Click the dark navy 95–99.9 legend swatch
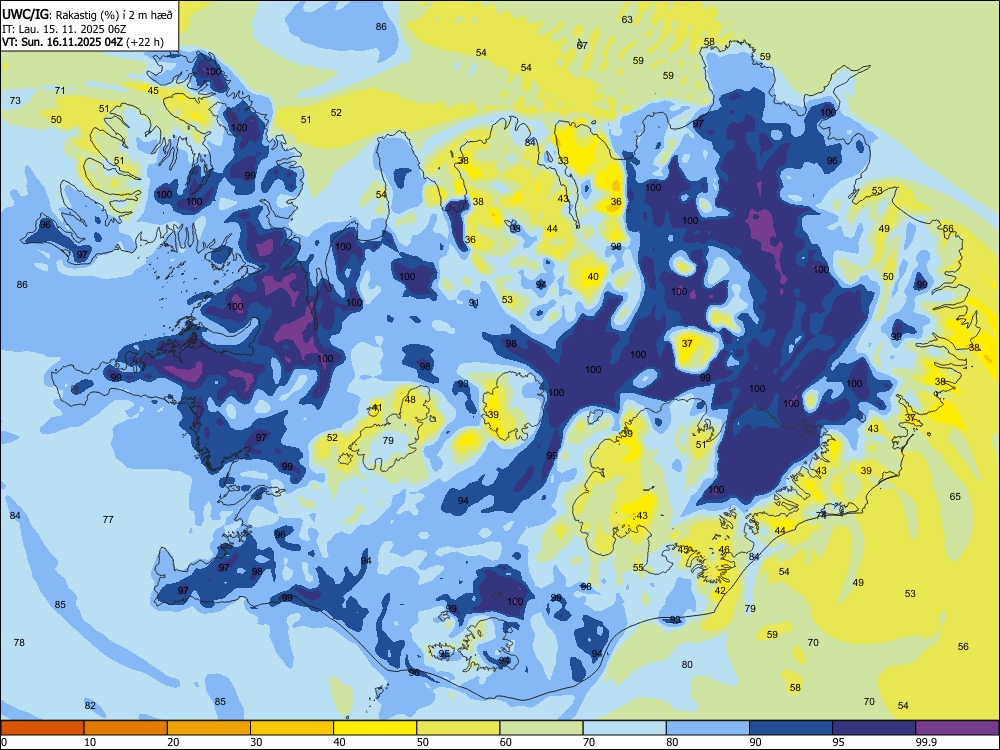 874,728
